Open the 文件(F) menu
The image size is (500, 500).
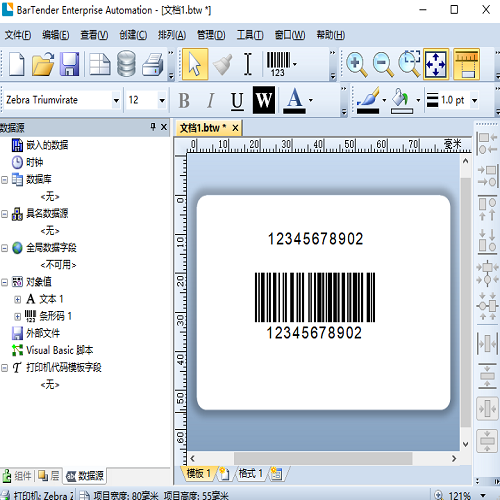pos(18,35)
